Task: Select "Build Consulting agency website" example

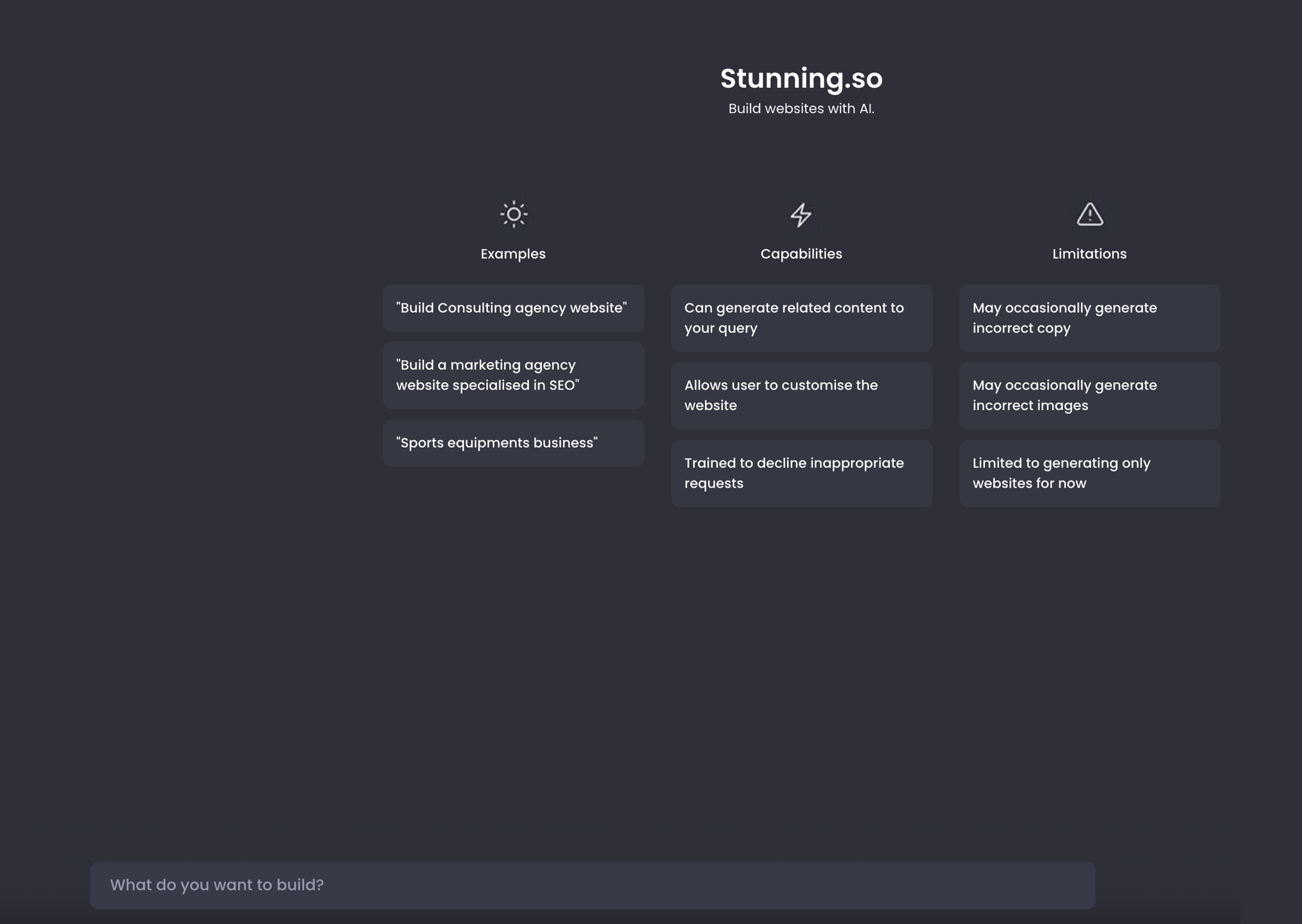Action: [513, 308]
